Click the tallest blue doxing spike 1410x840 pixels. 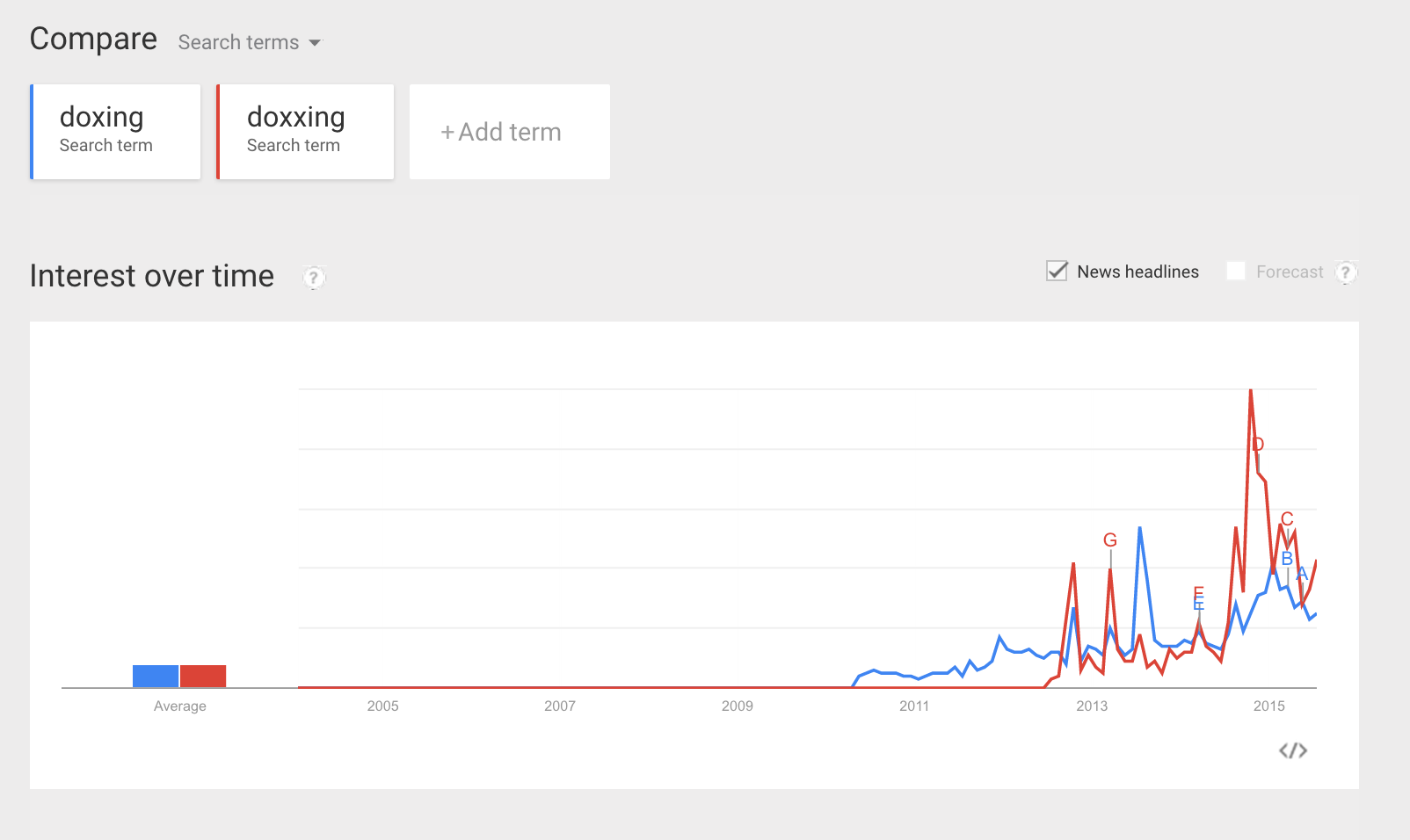[x=1140, y=528]
